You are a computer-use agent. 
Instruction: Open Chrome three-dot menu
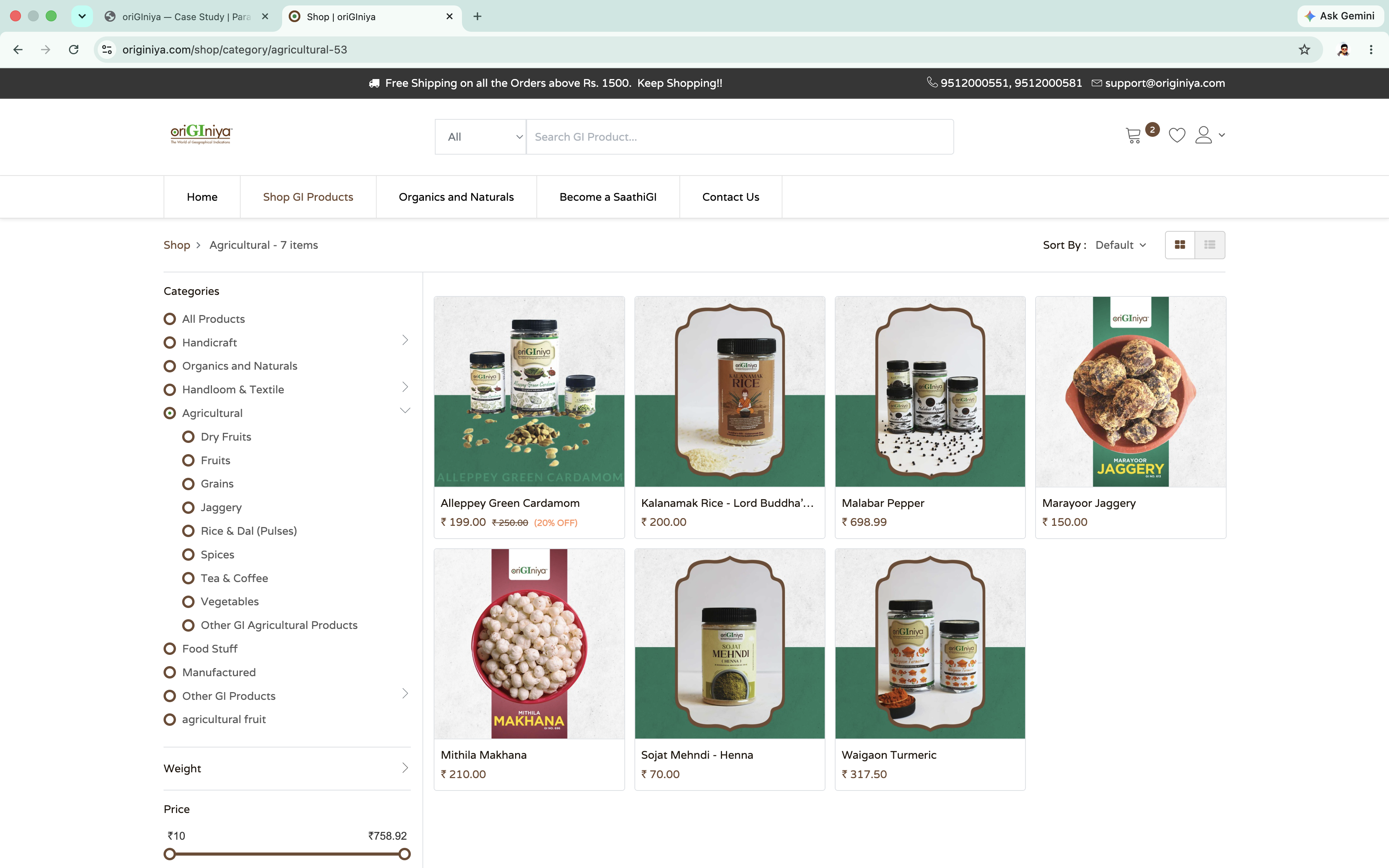click(1371, 49)
